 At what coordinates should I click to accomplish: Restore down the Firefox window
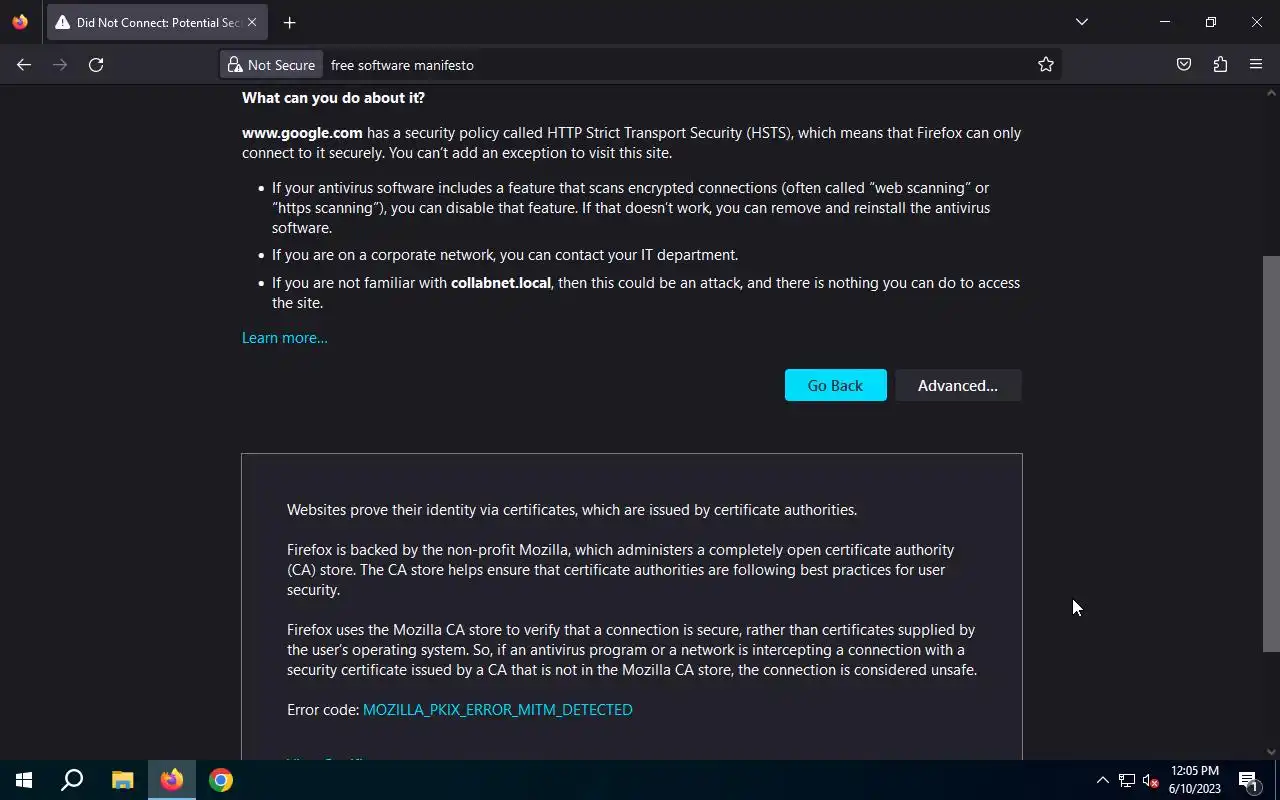click(x=1211, y=22)
